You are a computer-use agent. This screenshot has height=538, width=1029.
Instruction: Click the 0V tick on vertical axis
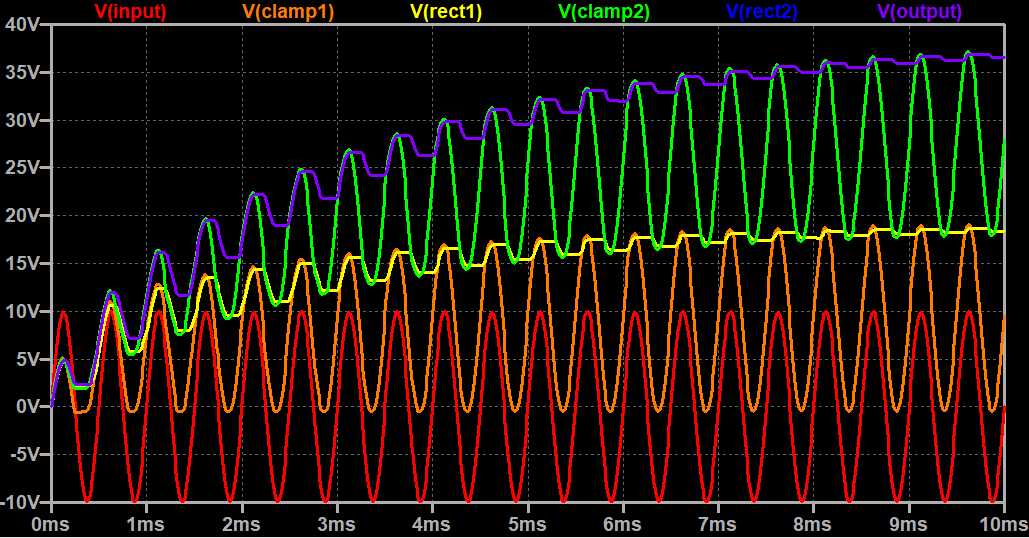pyautogui.click(x=29, y=407)
